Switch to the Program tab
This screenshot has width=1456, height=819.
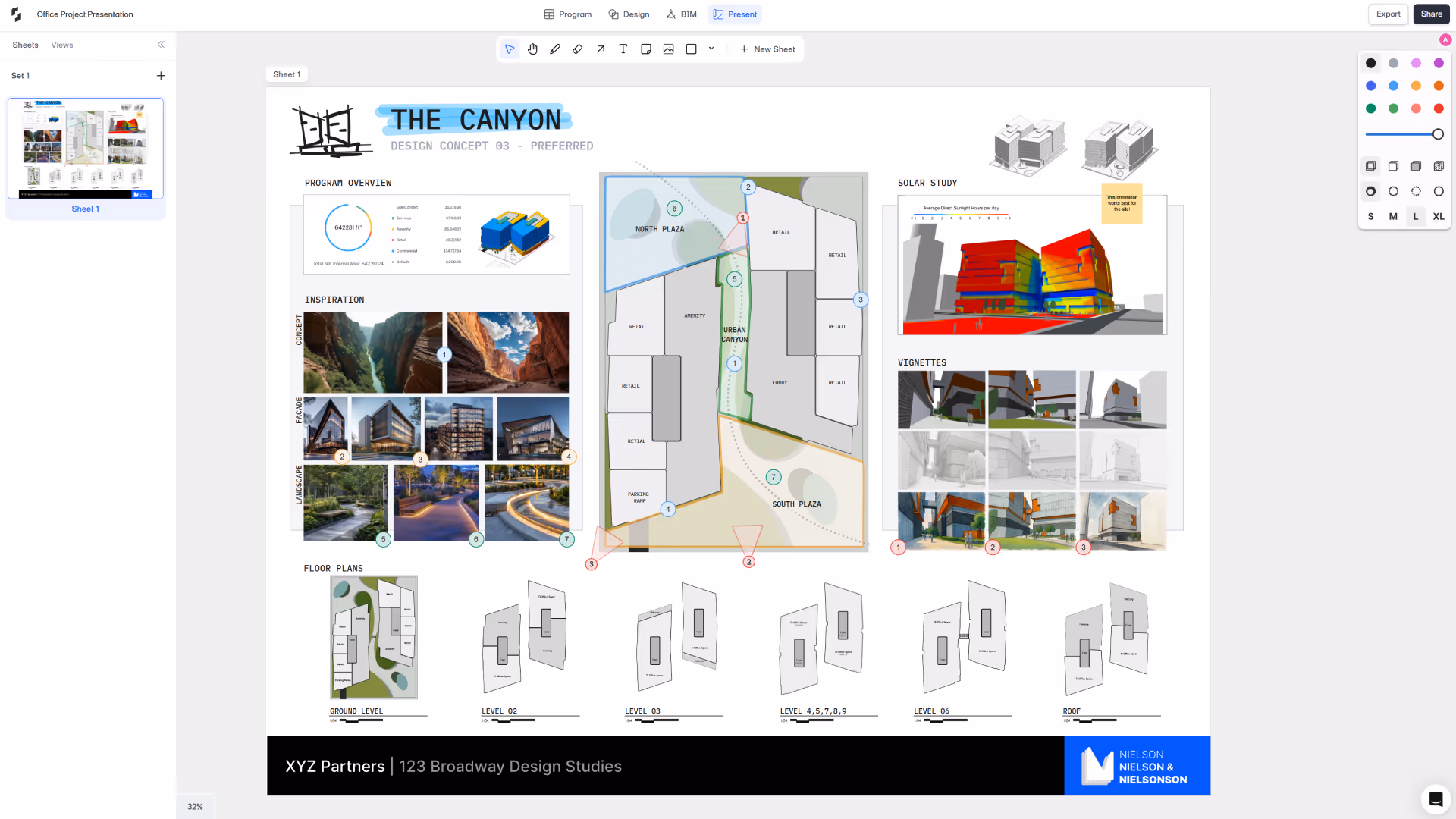[568, 14]
